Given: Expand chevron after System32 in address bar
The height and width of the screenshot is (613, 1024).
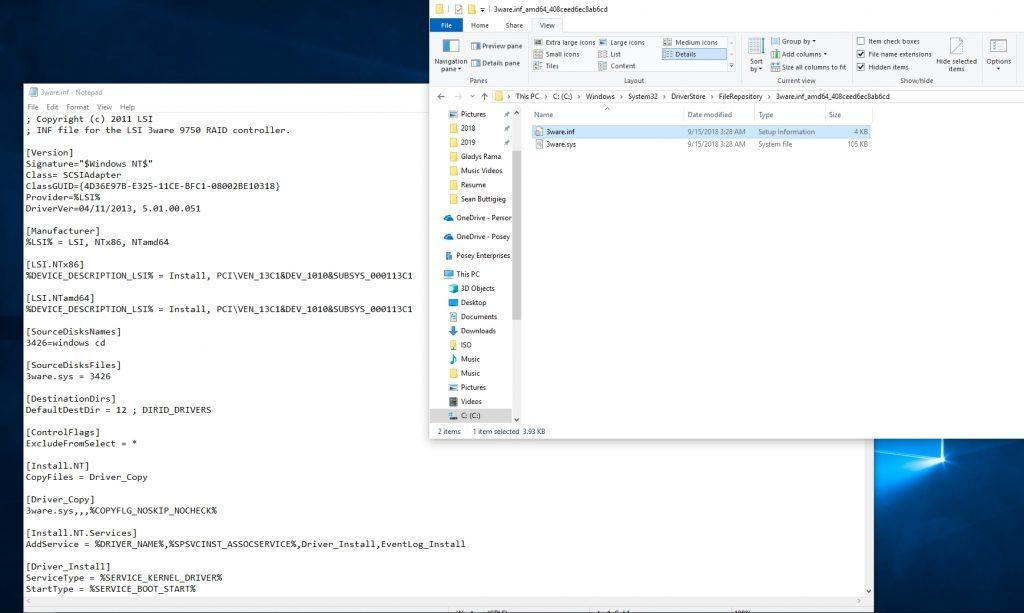Looking at the screenshot, I should tap(664, 97).
